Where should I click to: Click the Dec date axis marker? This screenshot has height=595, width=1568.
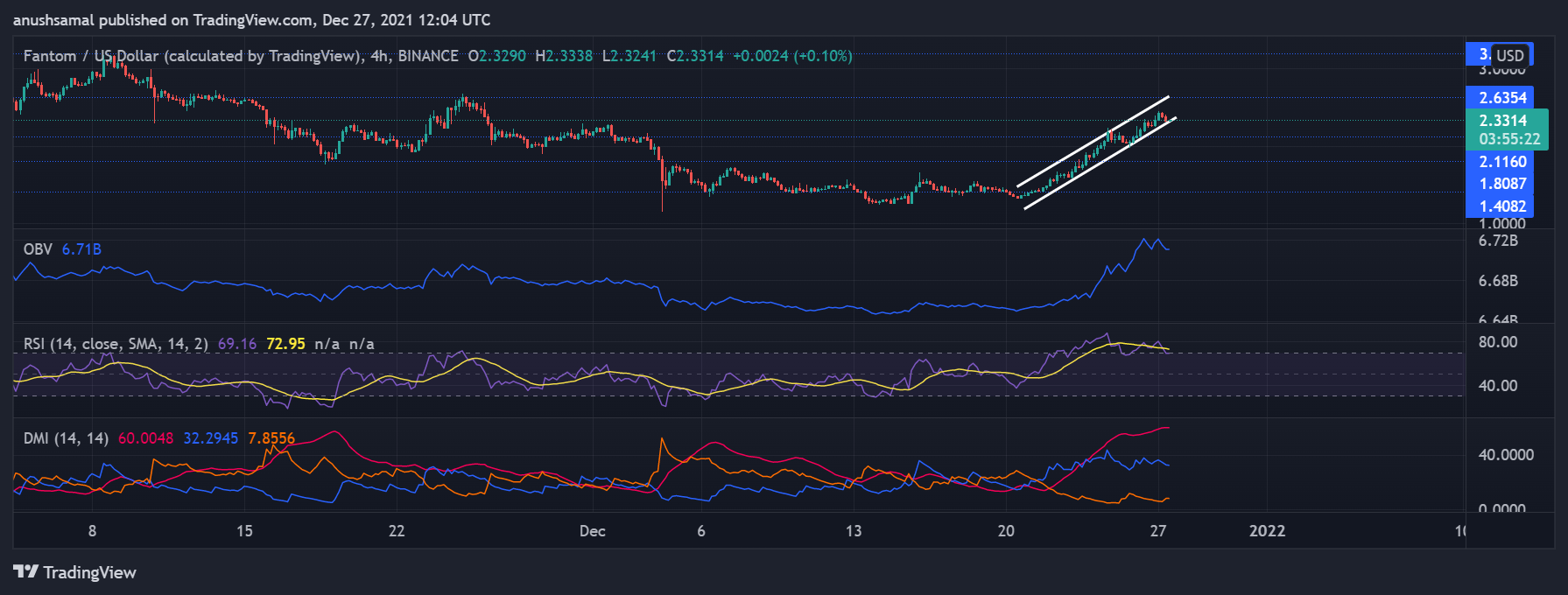click(x=593, y=531)
